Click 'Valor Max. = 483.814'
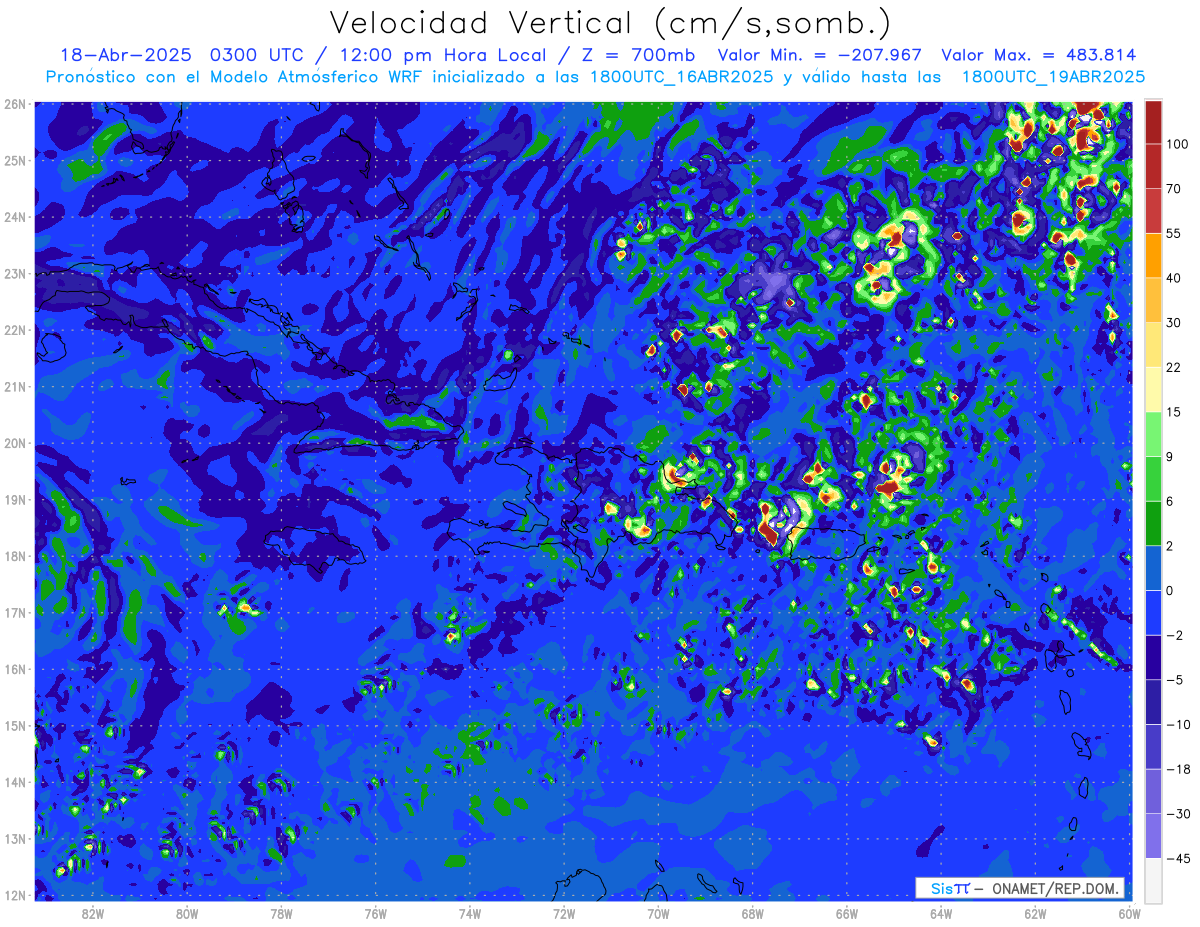 point(1039,55)
